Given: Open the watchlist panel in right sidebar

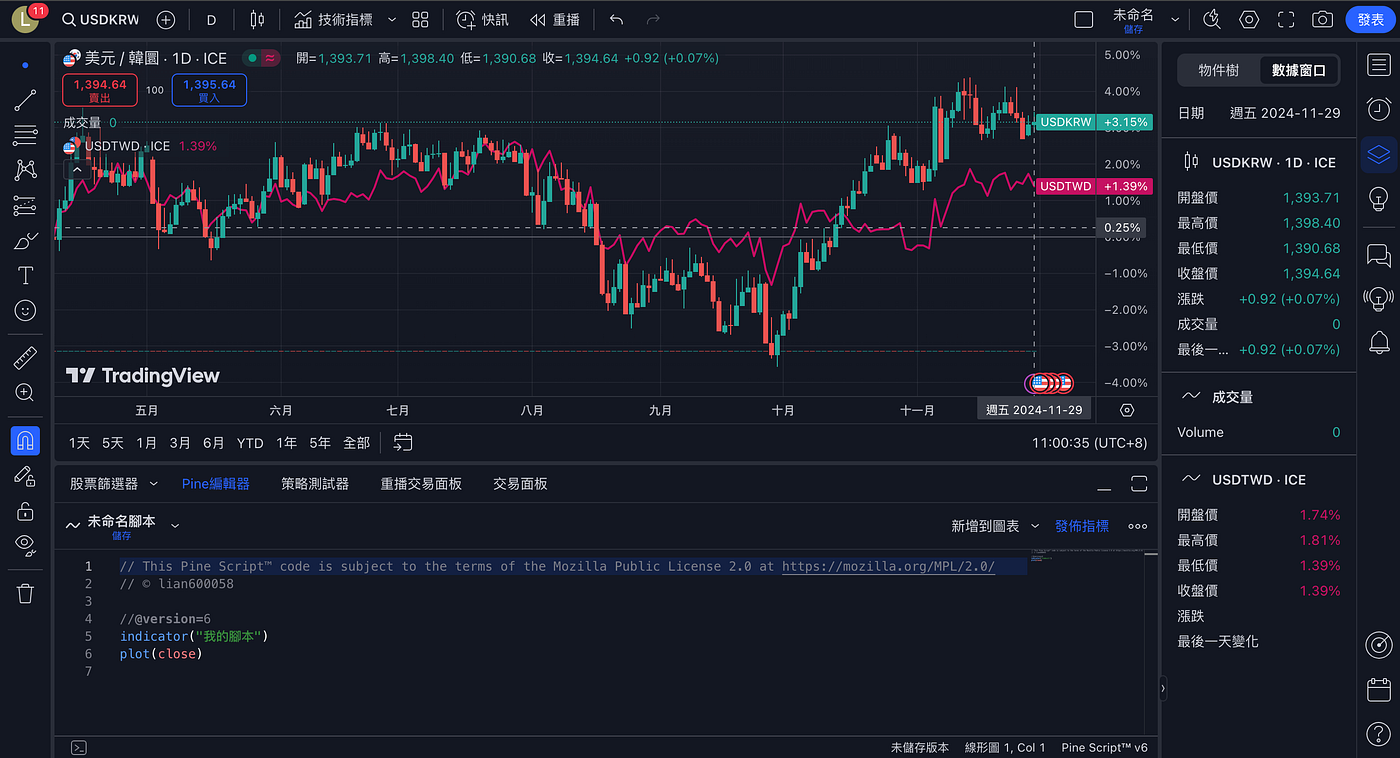Looking at the screenshot, I should pos(1379,64).
